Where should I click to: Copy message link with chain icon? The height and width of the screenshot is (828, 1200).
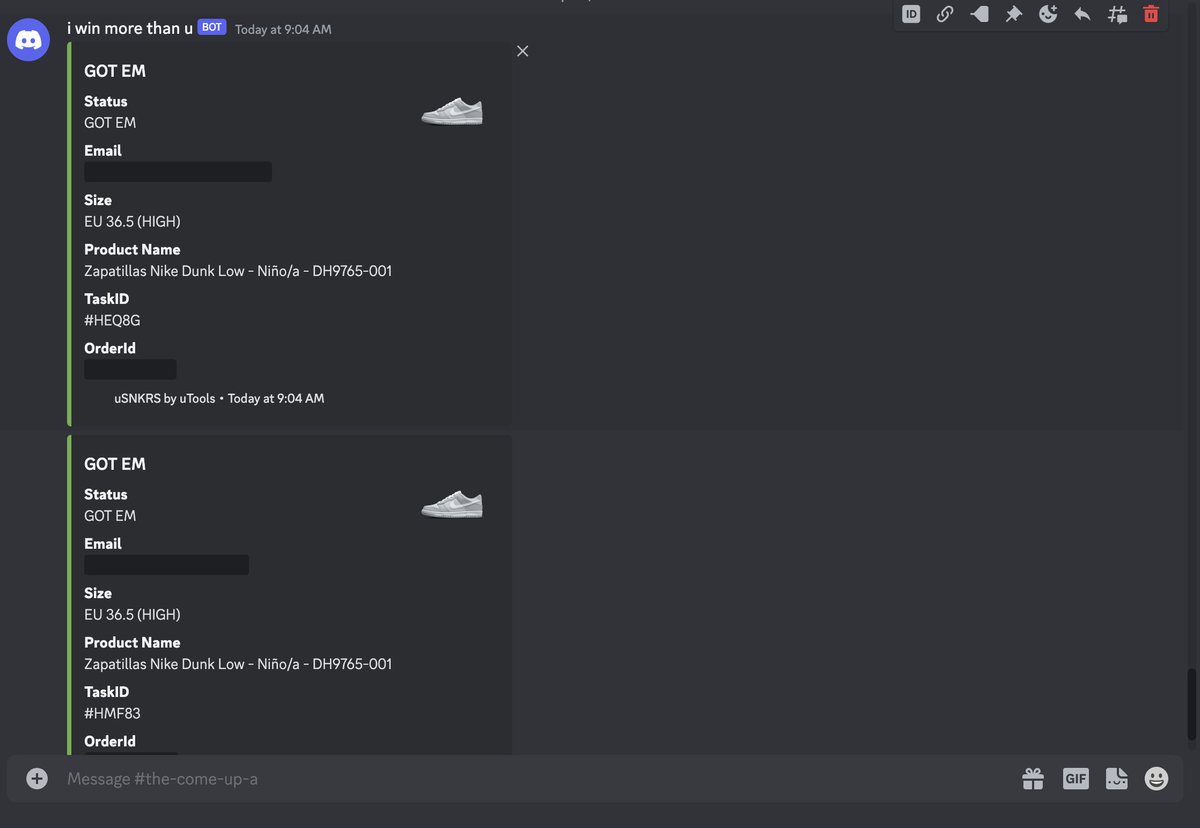coord(945,14)
